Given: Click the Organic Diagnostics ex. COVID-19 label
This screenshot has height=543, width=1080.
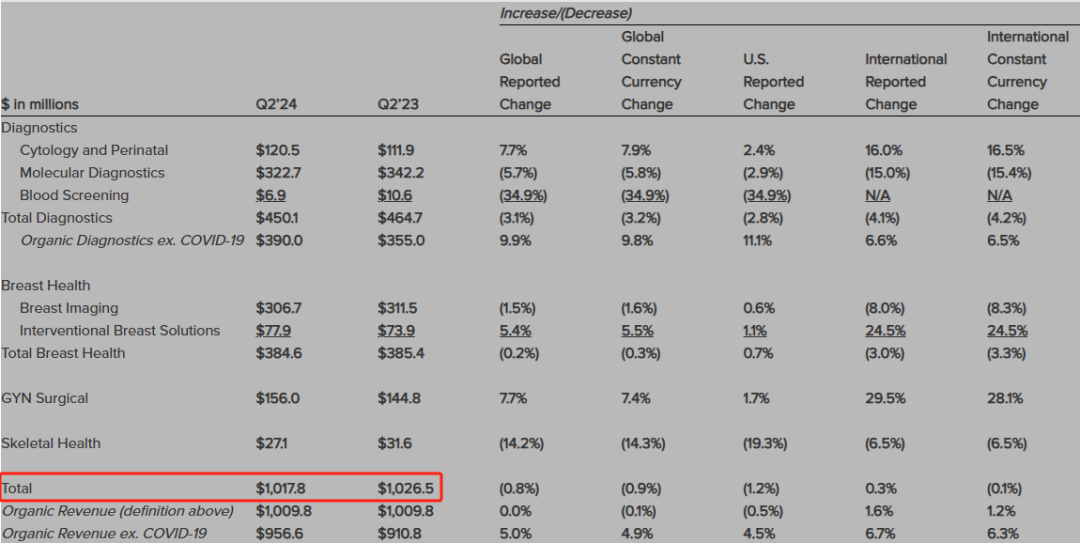Looking at the screenshot, I should coord(133,240).
